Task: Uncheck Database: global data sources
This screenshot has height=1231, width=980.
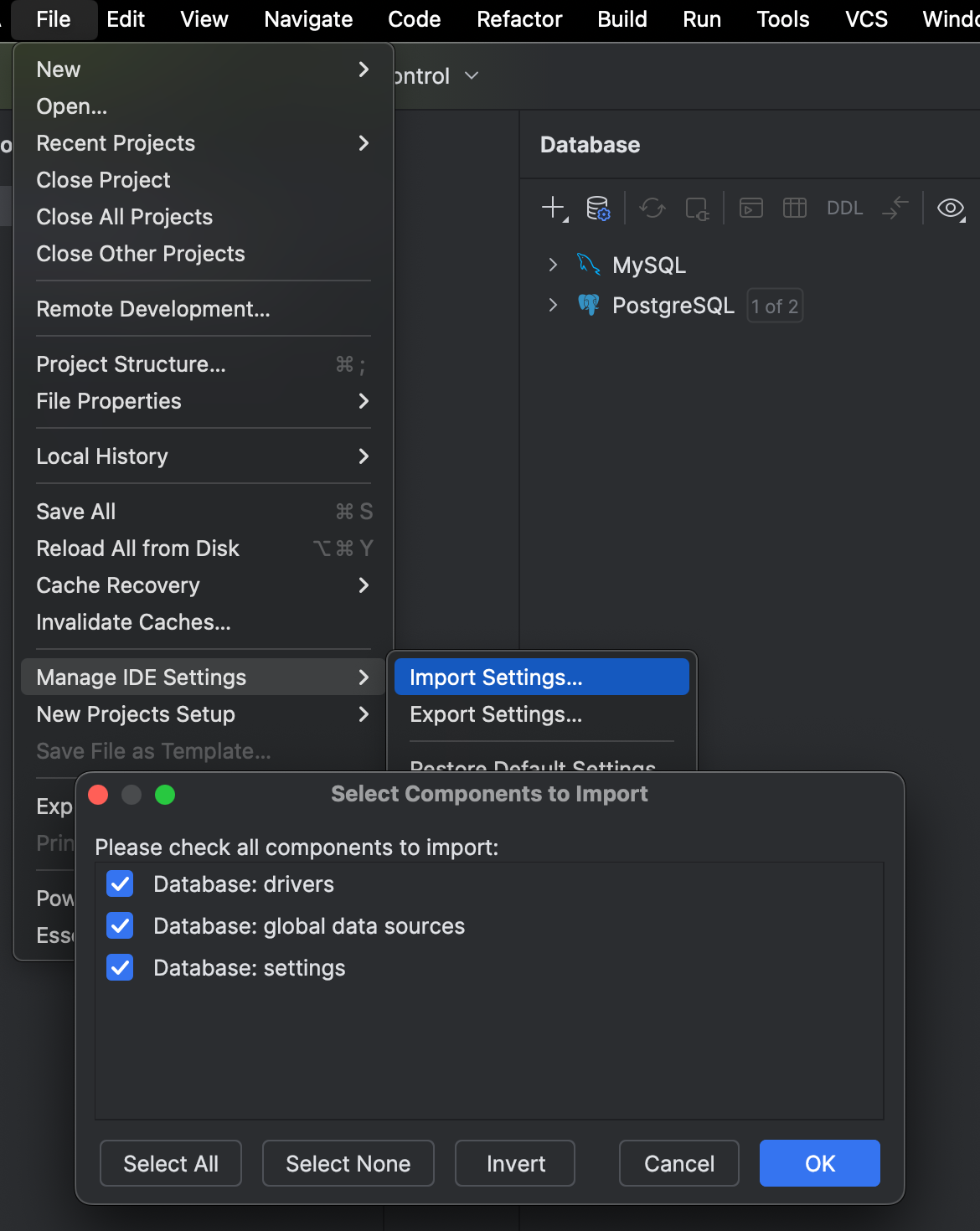Action: click(x=120, y=925)
